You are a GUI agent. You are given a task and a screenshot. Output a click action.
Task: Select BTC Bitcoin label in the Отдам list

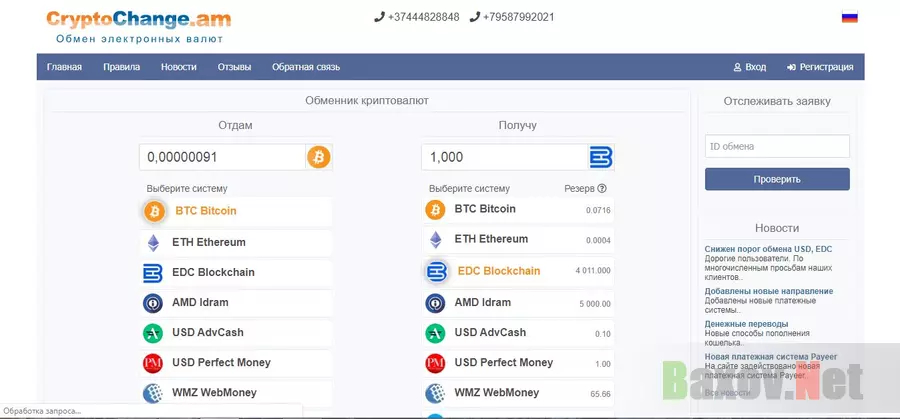(x=206, y=211)
